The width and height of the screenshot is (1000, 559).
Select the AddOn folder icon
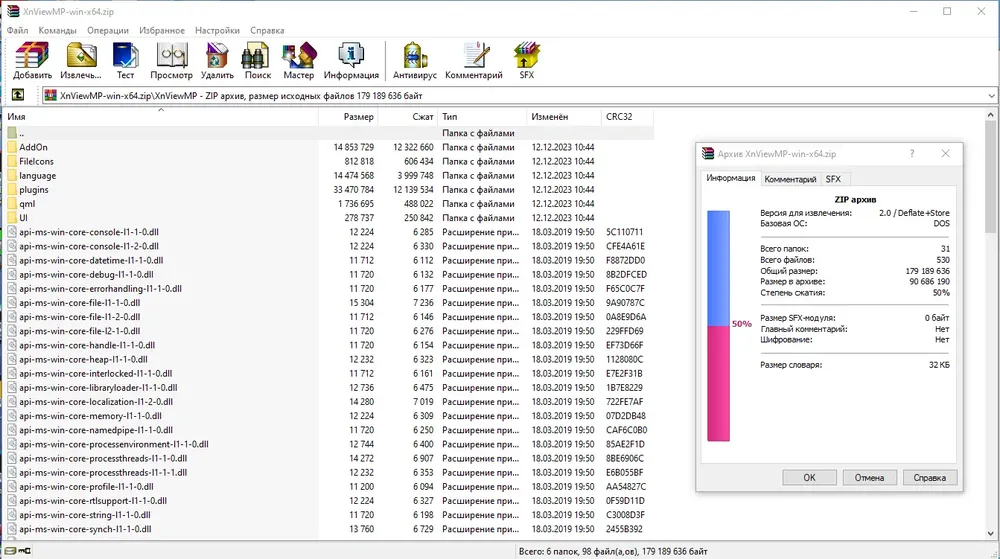[x=12, y=147]
